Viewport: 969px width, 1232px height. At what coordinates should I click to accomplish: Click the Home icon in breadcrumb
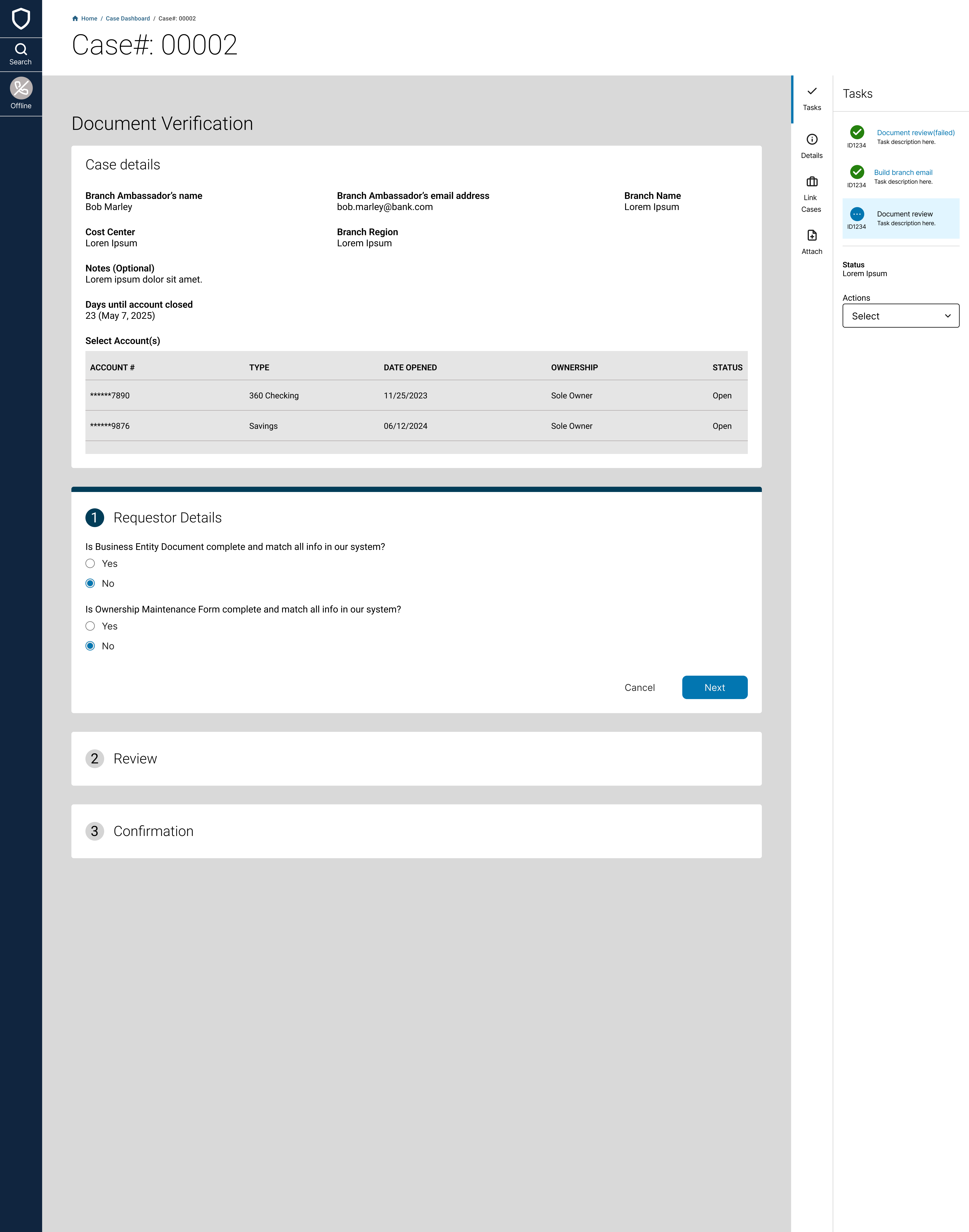click(75, 19)
